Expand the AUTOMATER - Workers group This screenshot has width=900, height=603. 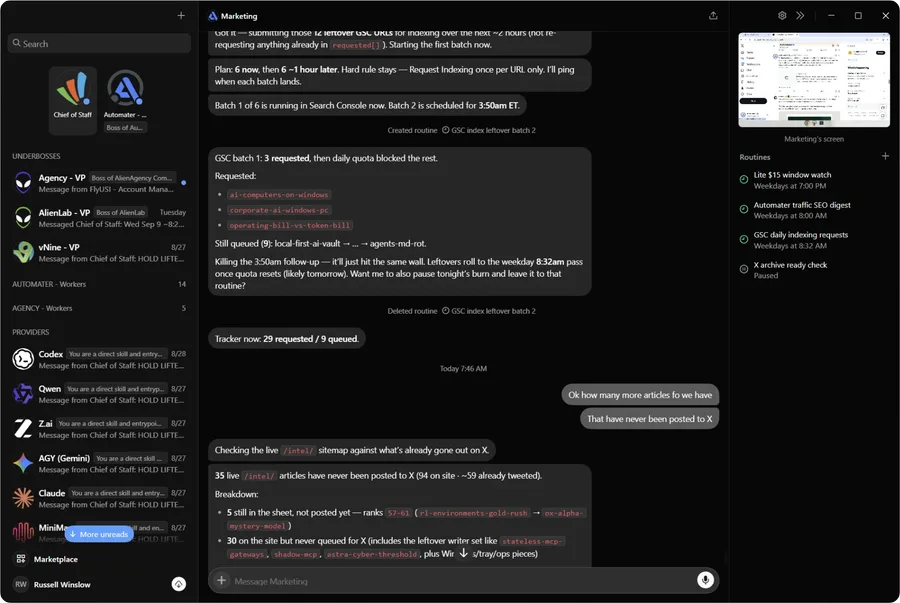tap(99, 284)
